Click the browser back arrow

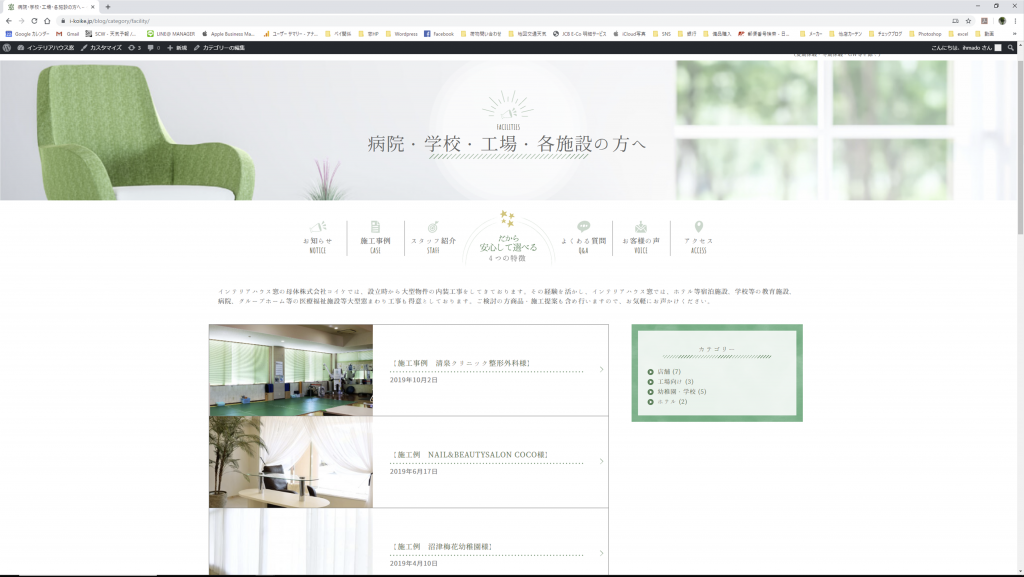[8, 21]
